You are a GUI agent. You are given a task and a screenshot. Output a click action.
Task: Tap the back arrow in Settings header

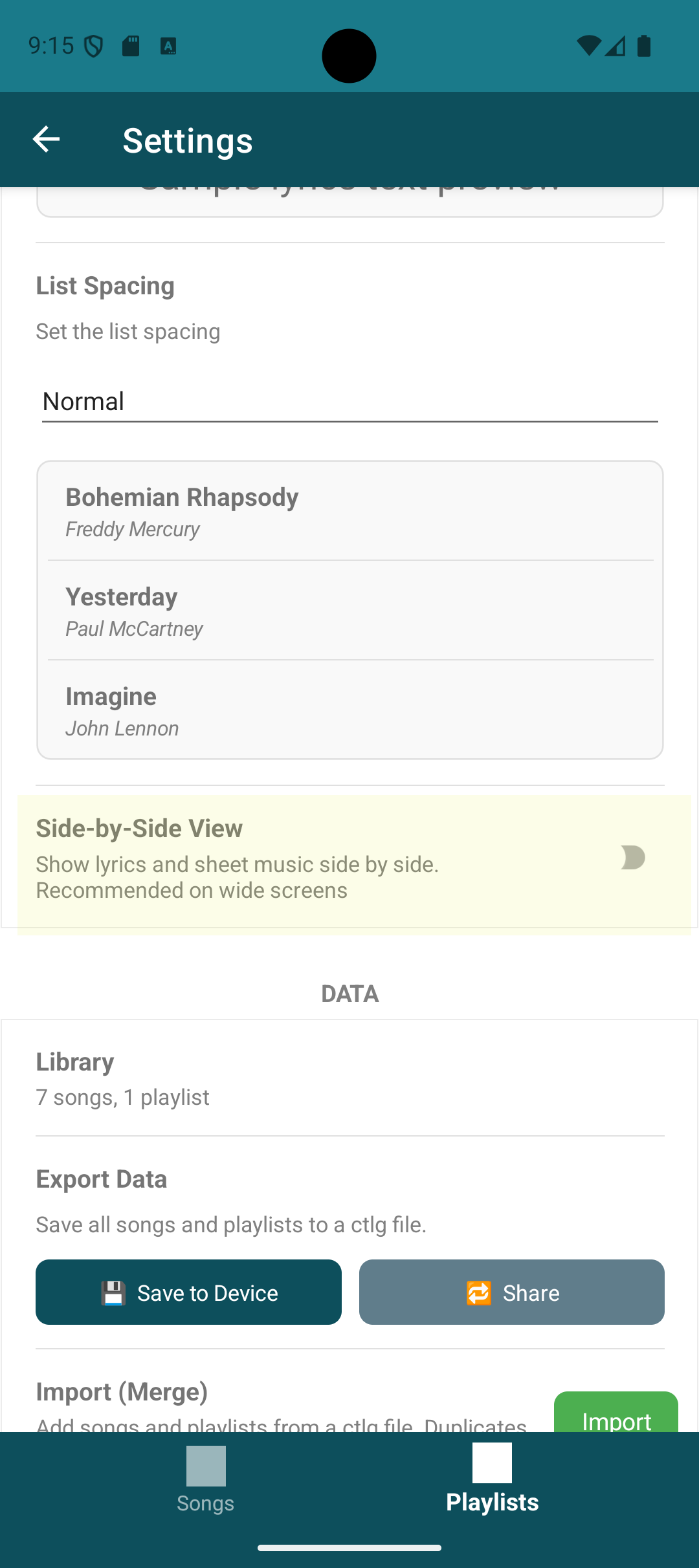(46, 139)
